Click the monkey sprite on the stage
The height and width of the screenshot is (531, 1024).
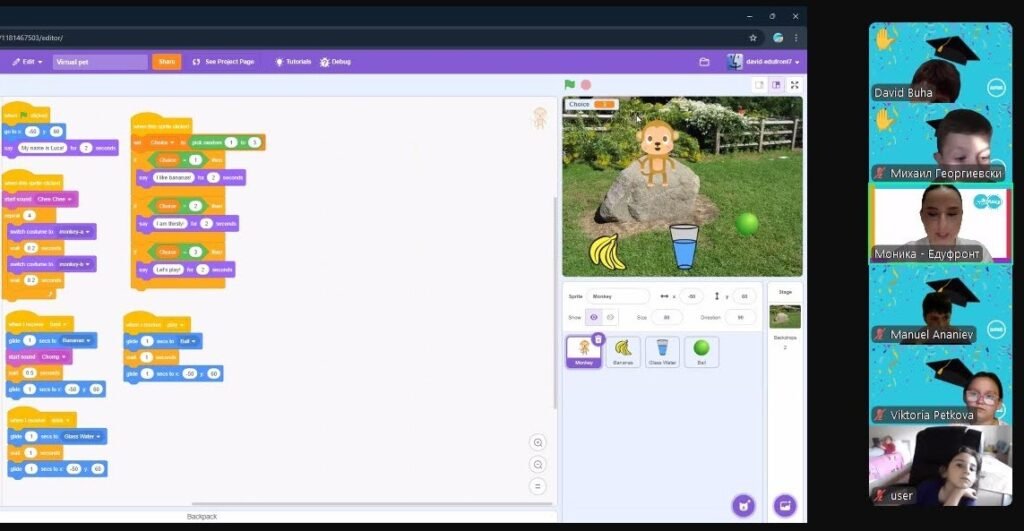(x=656, y=153)
